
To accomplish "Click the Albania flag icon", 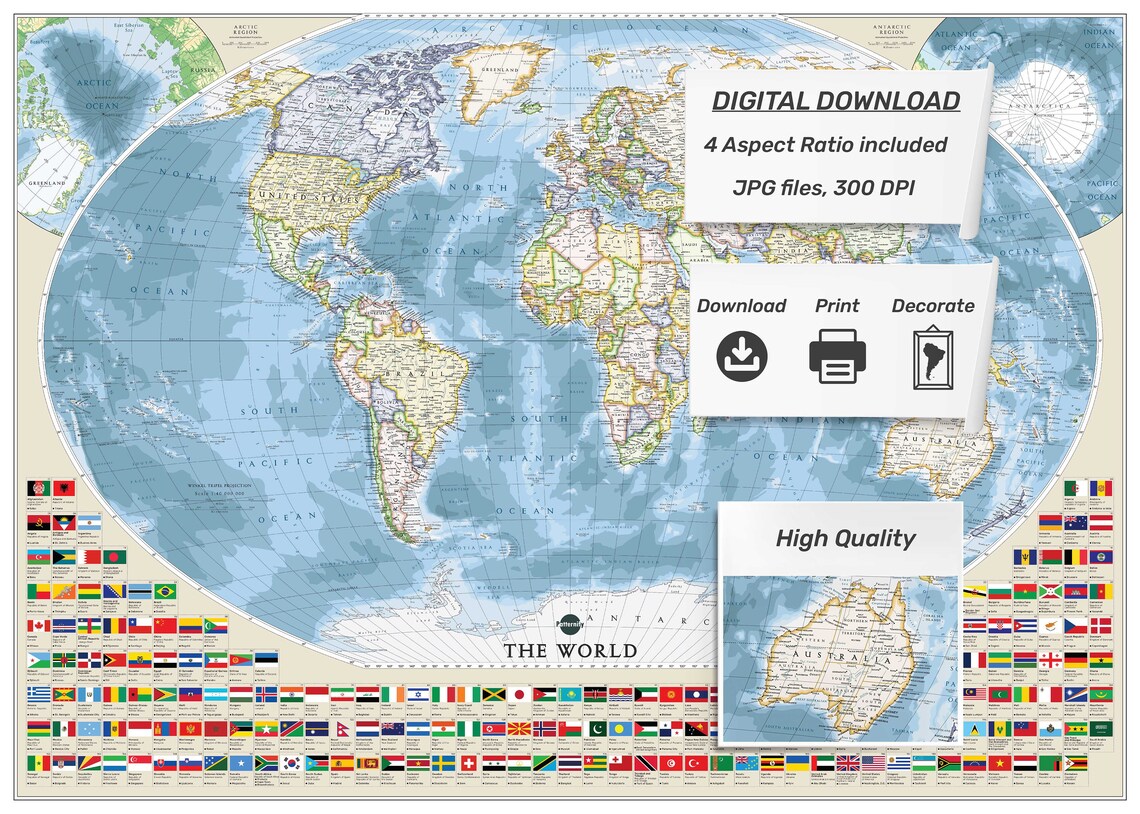I will click(x=63, y=488).
